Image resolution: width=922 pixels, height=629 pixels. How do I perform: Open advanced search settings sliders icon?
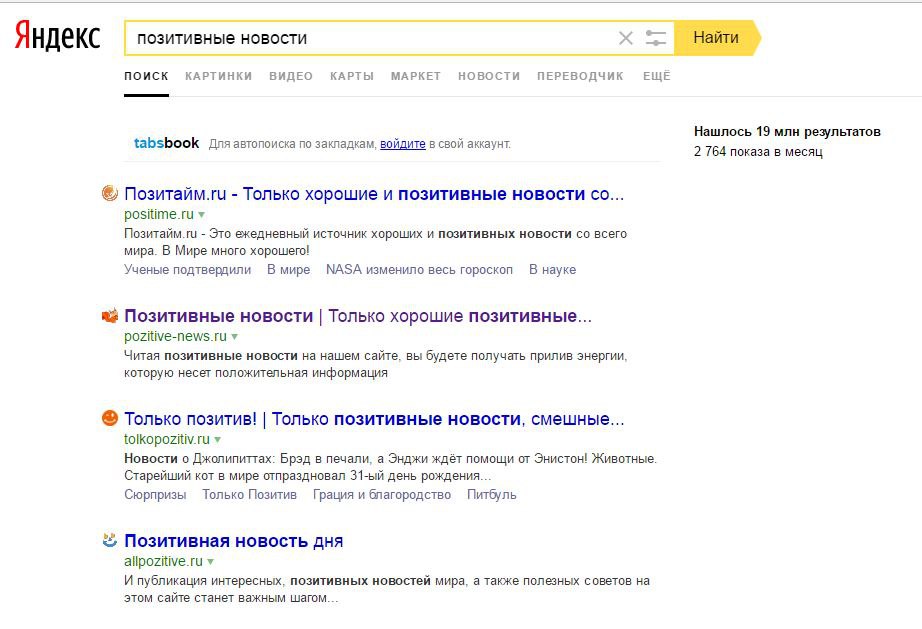click(x=655, y=38)
